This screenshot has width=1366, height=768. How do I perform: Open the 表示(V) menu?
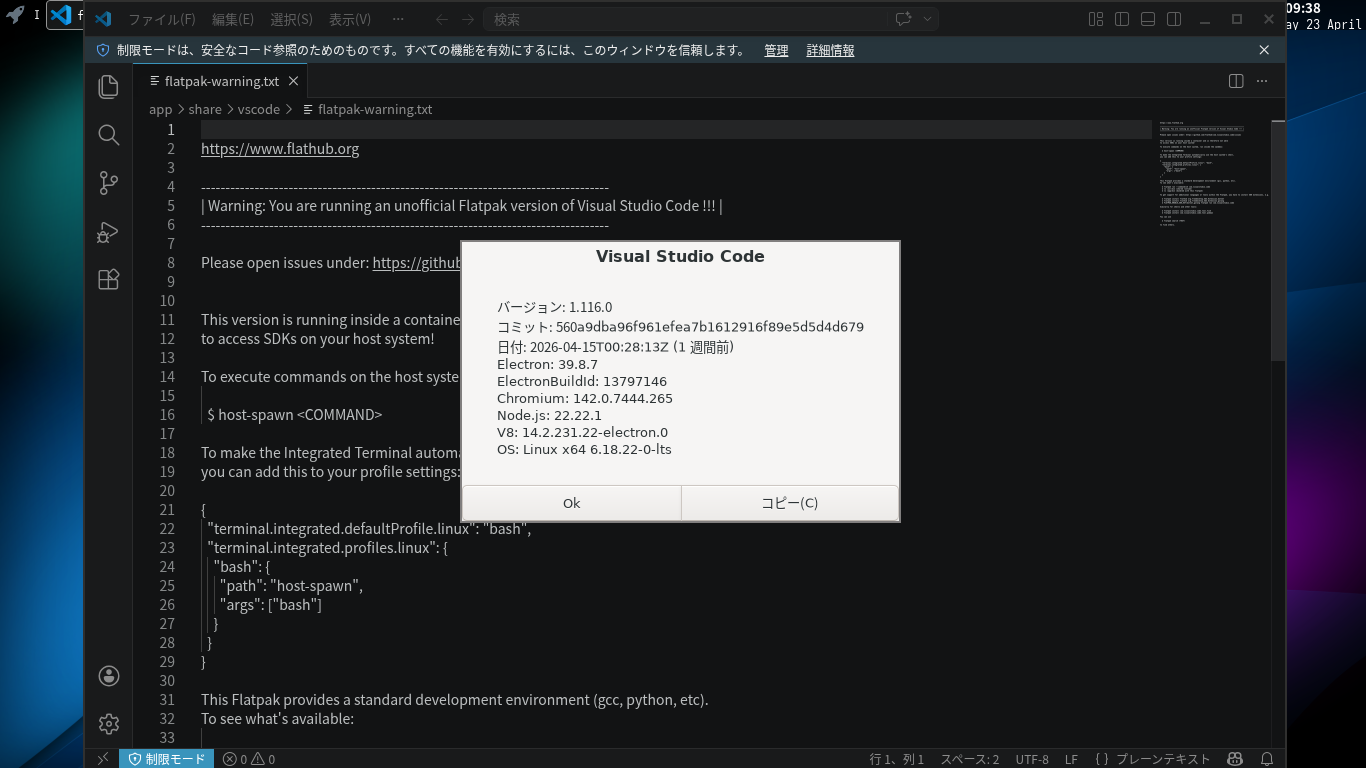tap(350, 19)
